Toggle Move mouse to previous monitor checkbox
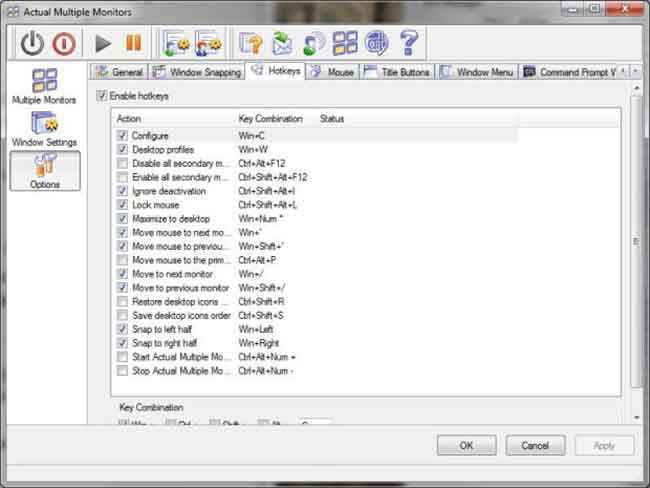The image size is (650, 488). coord(122,246)
